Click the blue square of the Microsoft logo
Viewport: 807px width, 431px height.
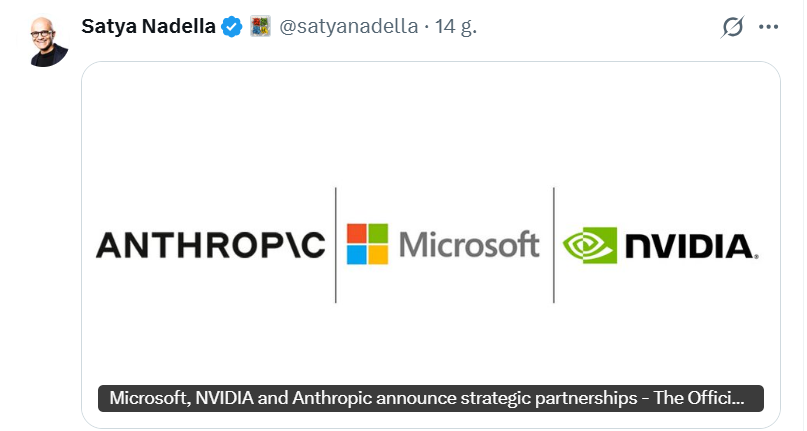356,255
